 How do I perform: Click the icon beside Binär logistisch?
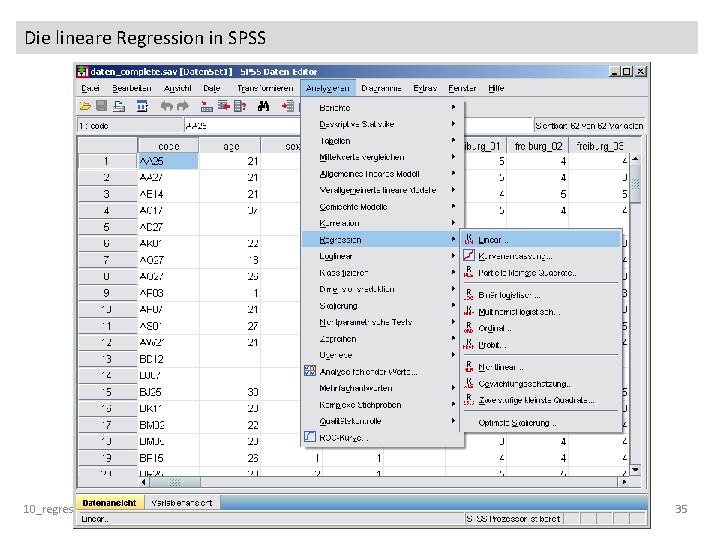[468, 294]
